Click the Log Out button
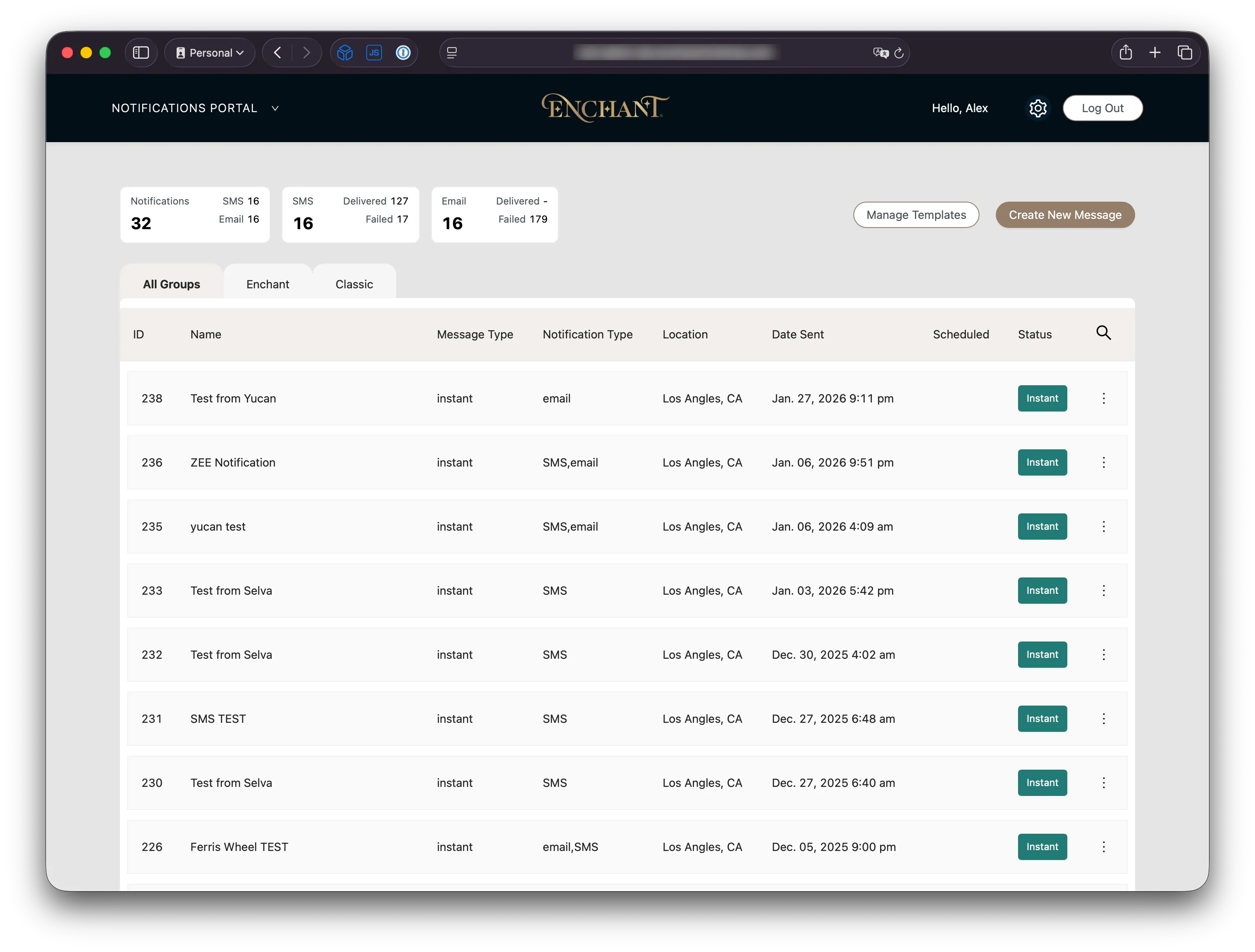 pos(1102,108)
